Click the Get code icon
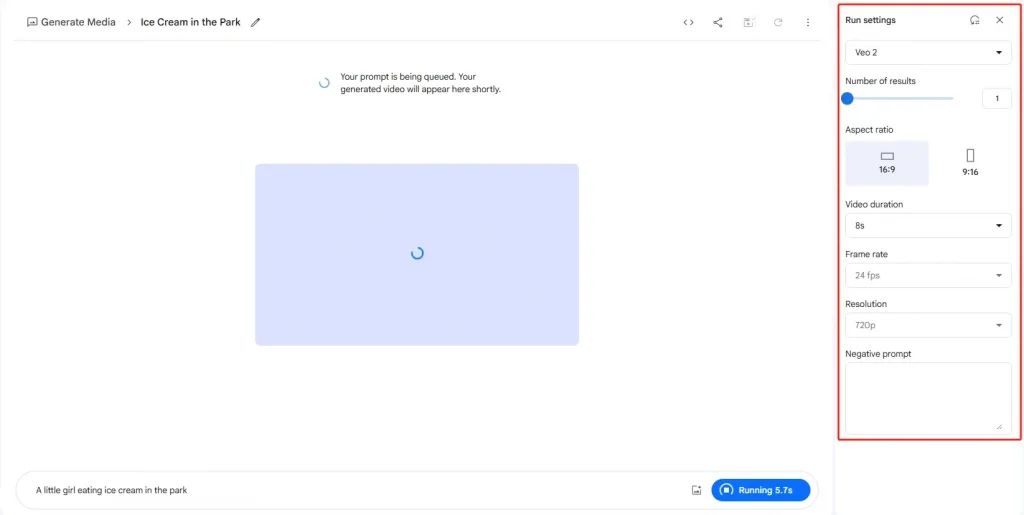The image size is (1024, 515). click(688, 22)
